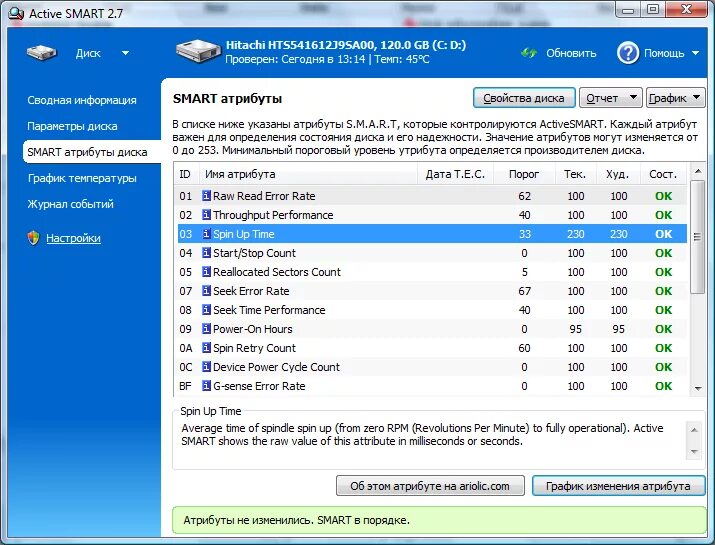Click attribute list scrollbar down arrow
This screenshot has height=545, width=715.
pos(697,389)
